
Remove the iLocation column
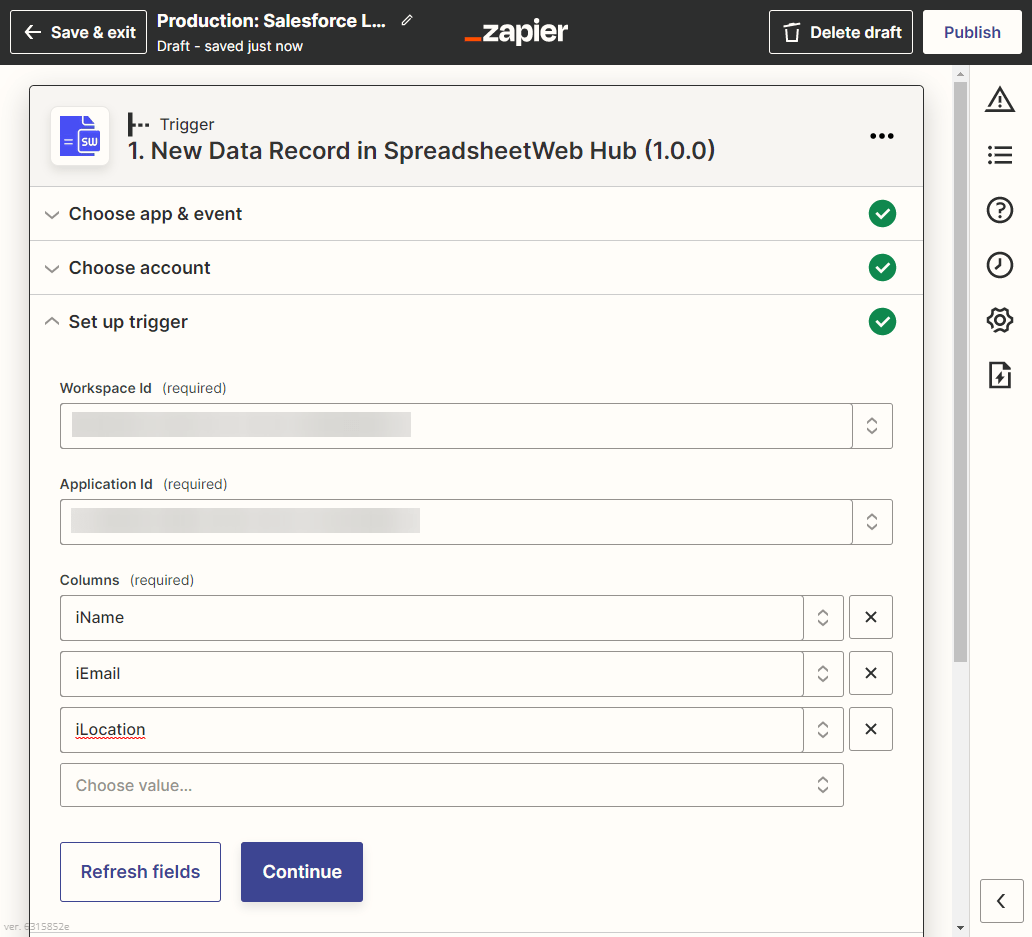(x=871, y=729)
